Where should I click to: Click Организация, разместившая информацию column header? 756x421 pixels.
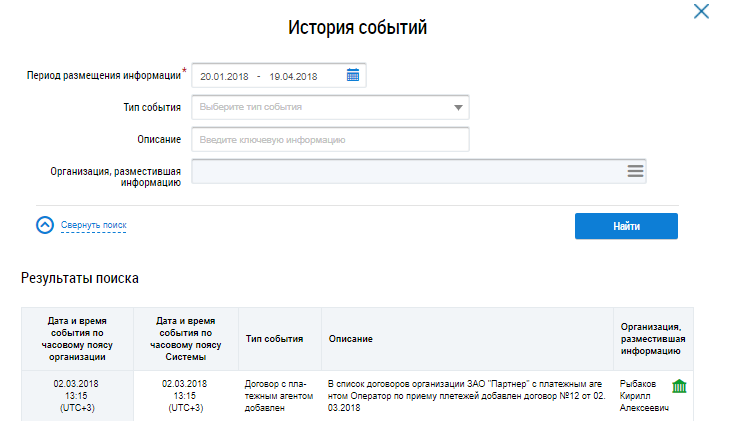click(651, 339)
